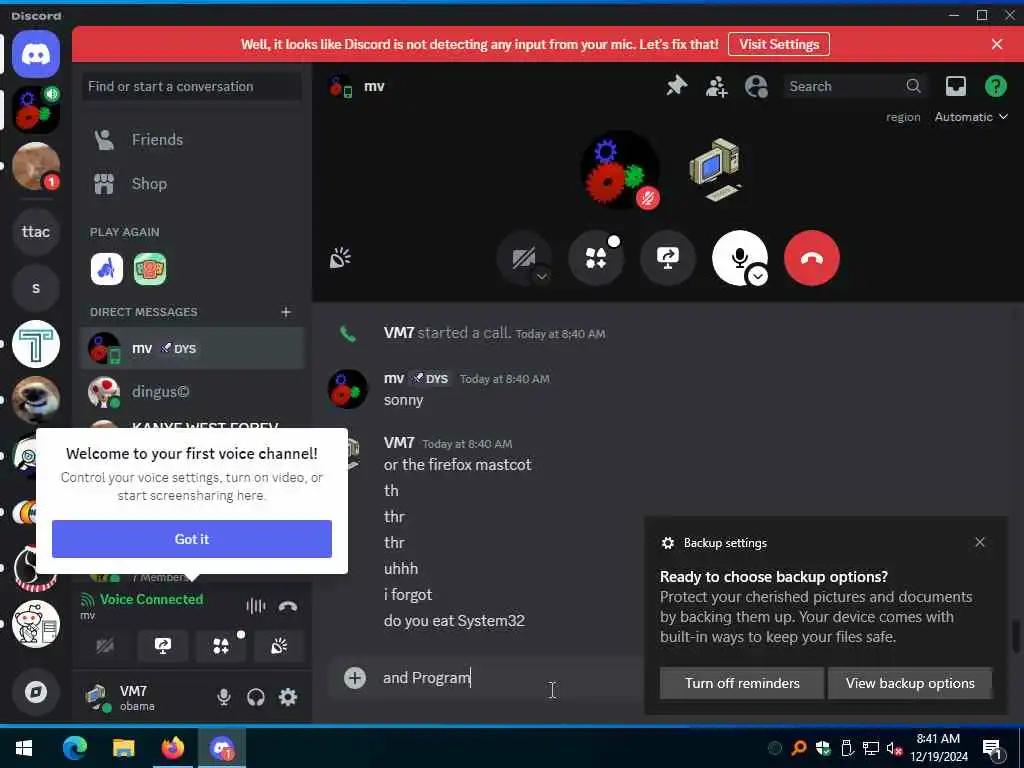Open Microsoft Edge from taskbar
The width and height of the screenshot is (1024, 768).
pyautogui.click(x=74, y=748)
